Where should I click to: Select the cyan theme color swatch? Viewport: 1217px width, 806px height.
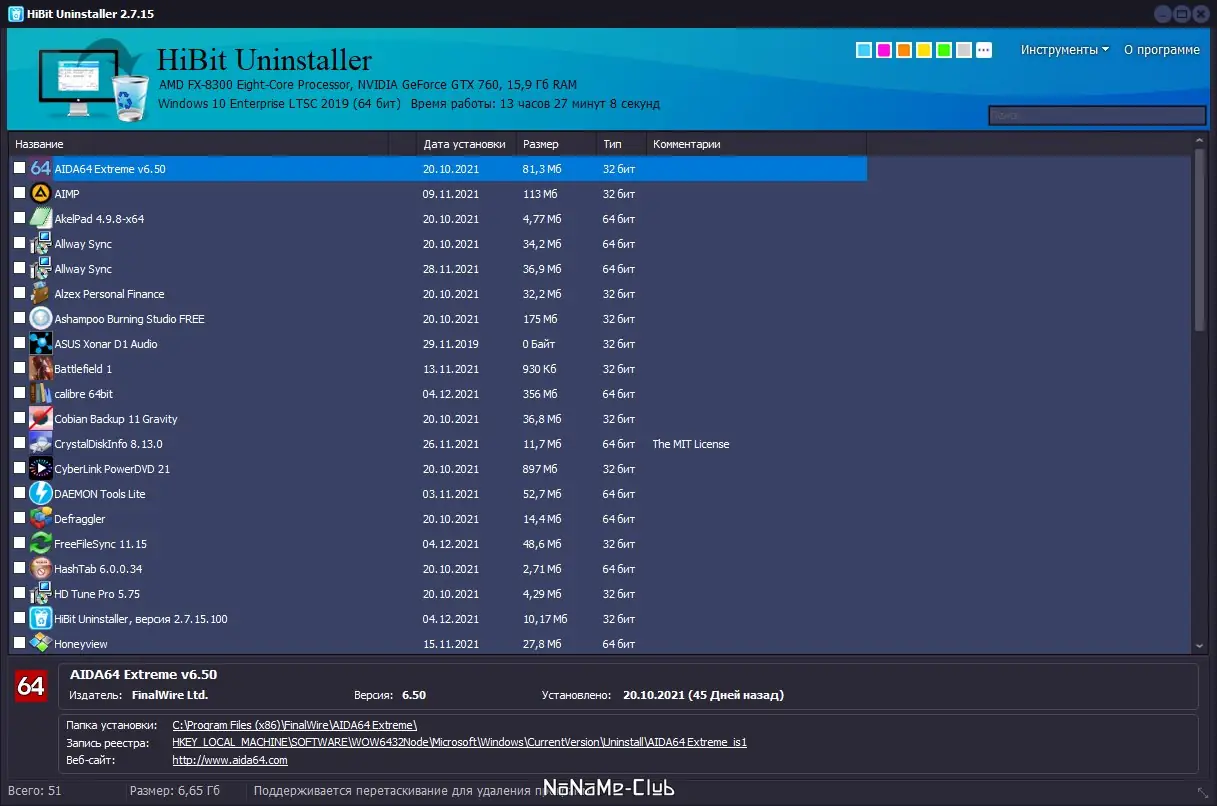click(x=864, y=50)
